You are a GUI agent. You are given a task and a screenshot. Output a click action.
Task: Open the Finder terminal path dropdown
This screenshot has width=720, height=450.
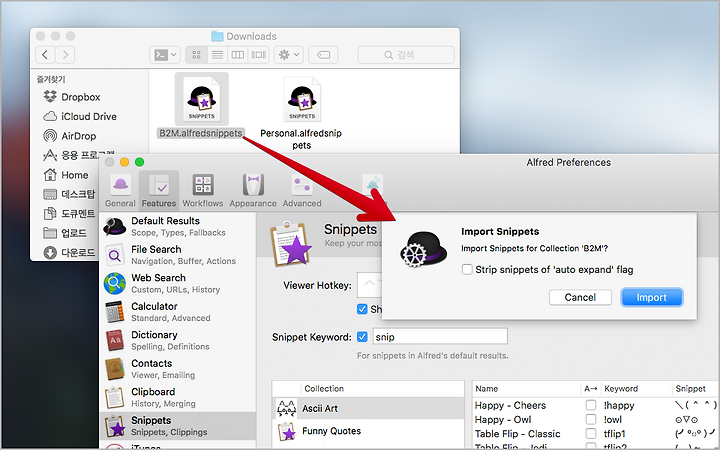pos(165,55)
